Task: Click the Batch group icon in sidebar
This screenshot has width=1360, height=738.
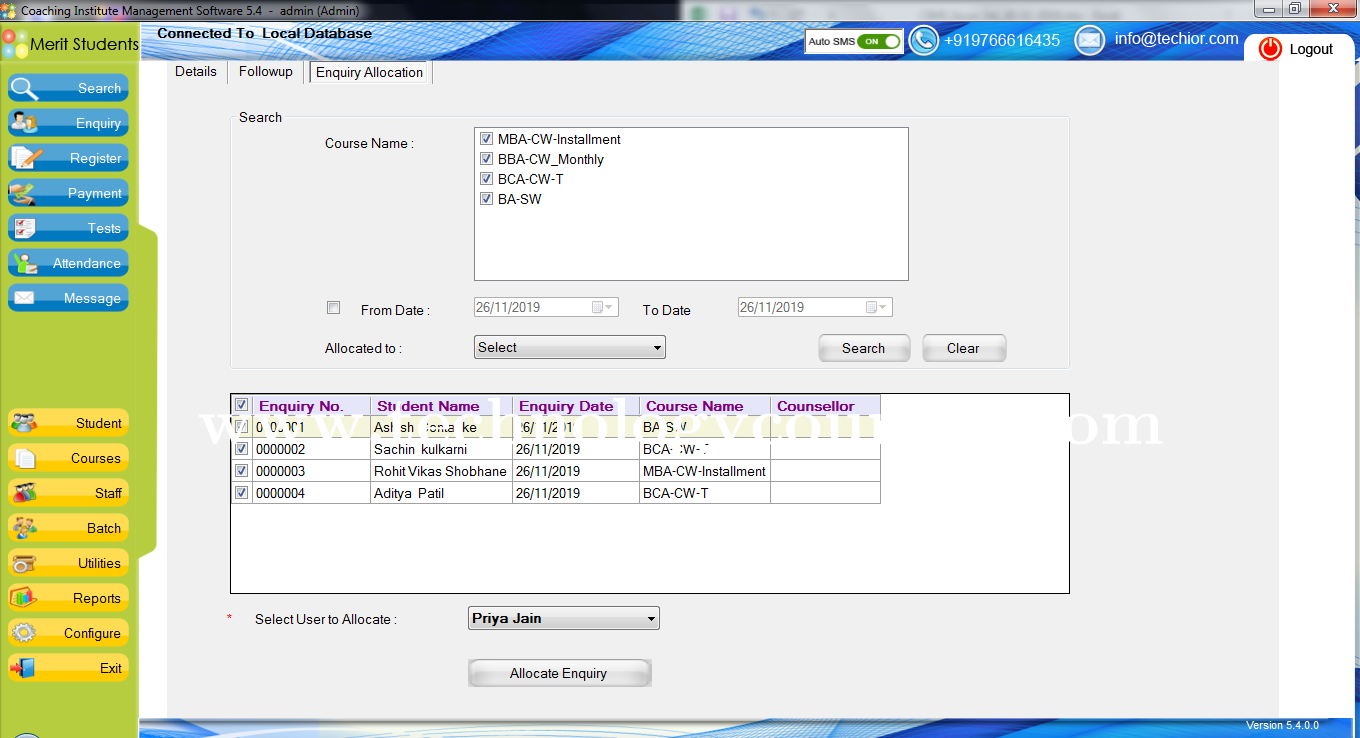Action: (x=24, y=528)
